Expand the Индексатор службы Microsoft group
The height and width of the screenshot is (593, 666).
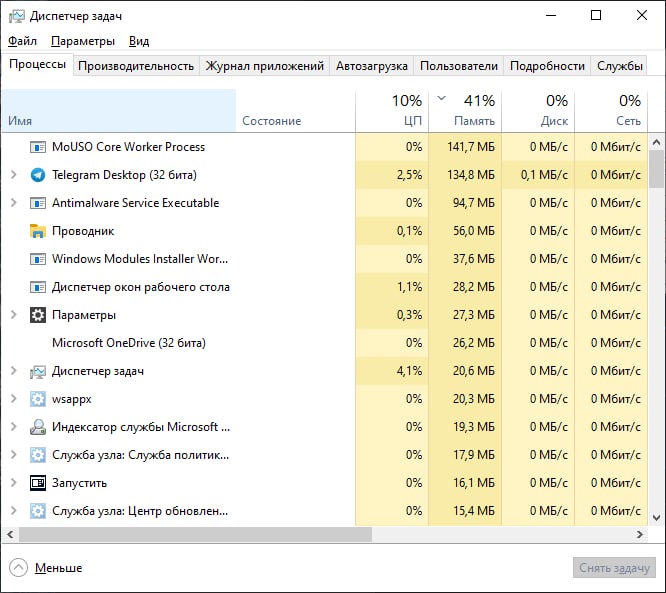tap(14, 427)
